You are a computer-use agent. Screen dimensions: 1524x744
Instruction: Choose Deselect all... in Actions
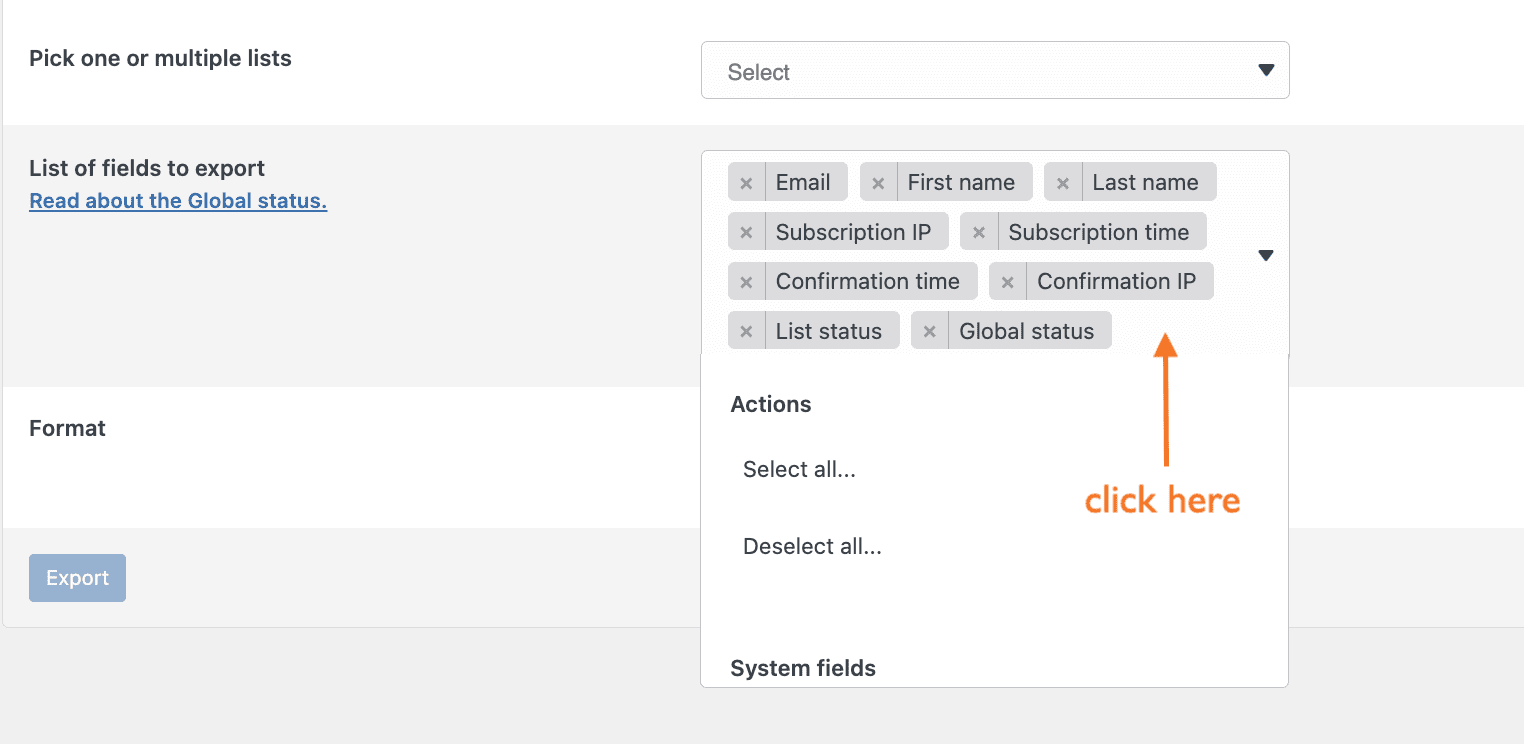click(812, 547)
